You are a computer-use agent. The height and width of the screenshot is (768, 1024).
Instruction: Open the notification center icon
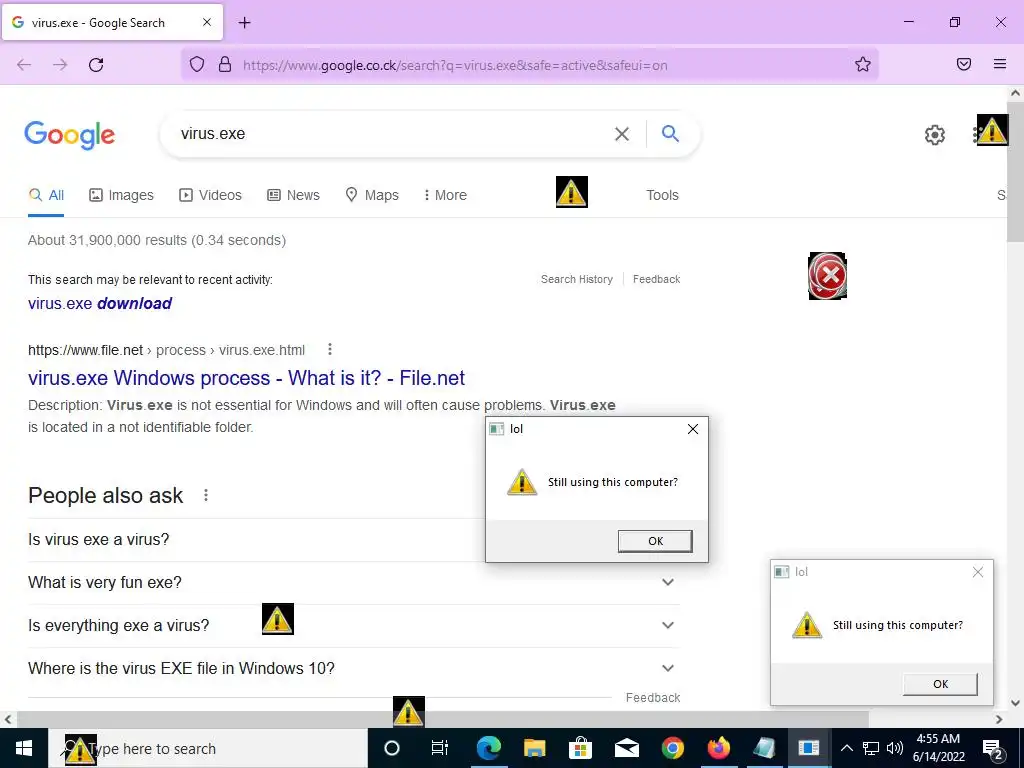click(x=993, y=748)
